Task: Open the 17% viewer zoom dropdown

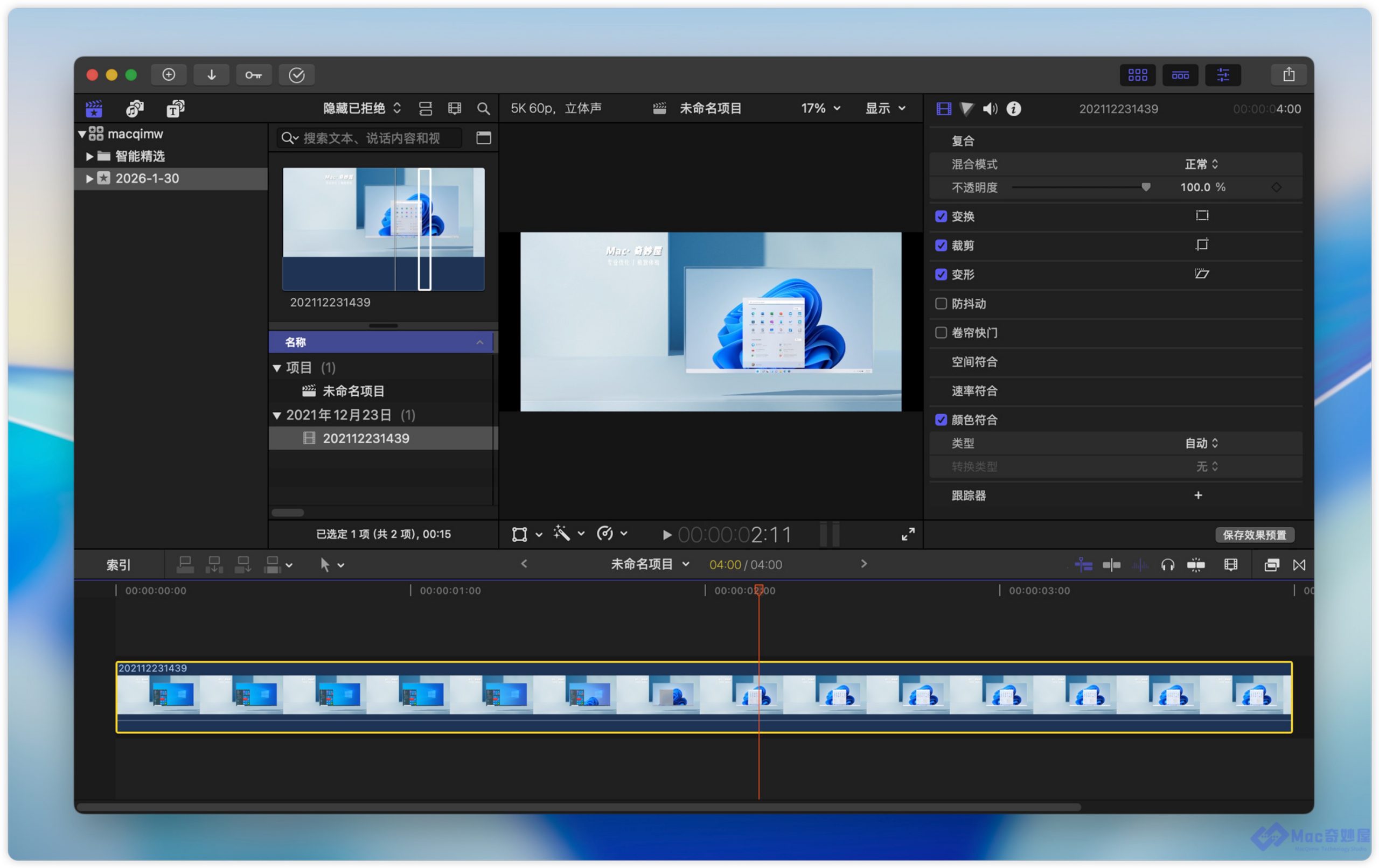Action: point(820,109)
